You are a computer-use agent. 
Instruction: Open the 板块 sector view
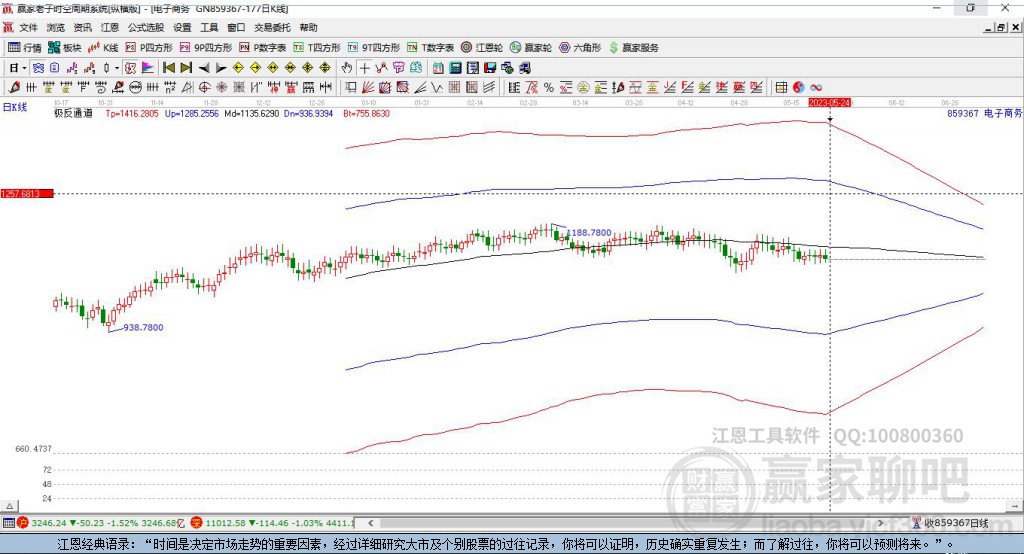[64, 48]
